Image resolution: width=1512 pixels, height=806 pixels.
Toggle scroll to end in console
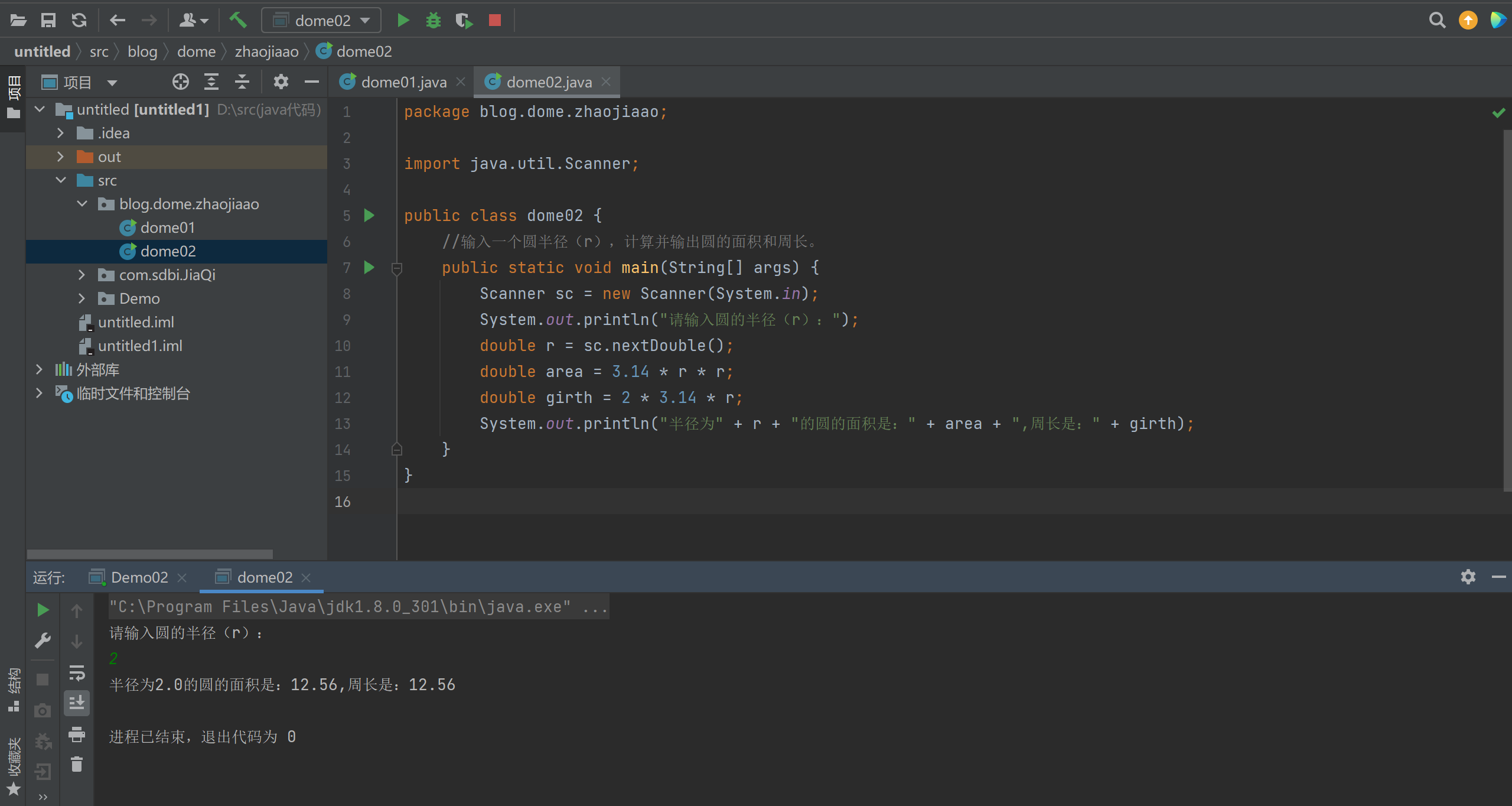77,703
